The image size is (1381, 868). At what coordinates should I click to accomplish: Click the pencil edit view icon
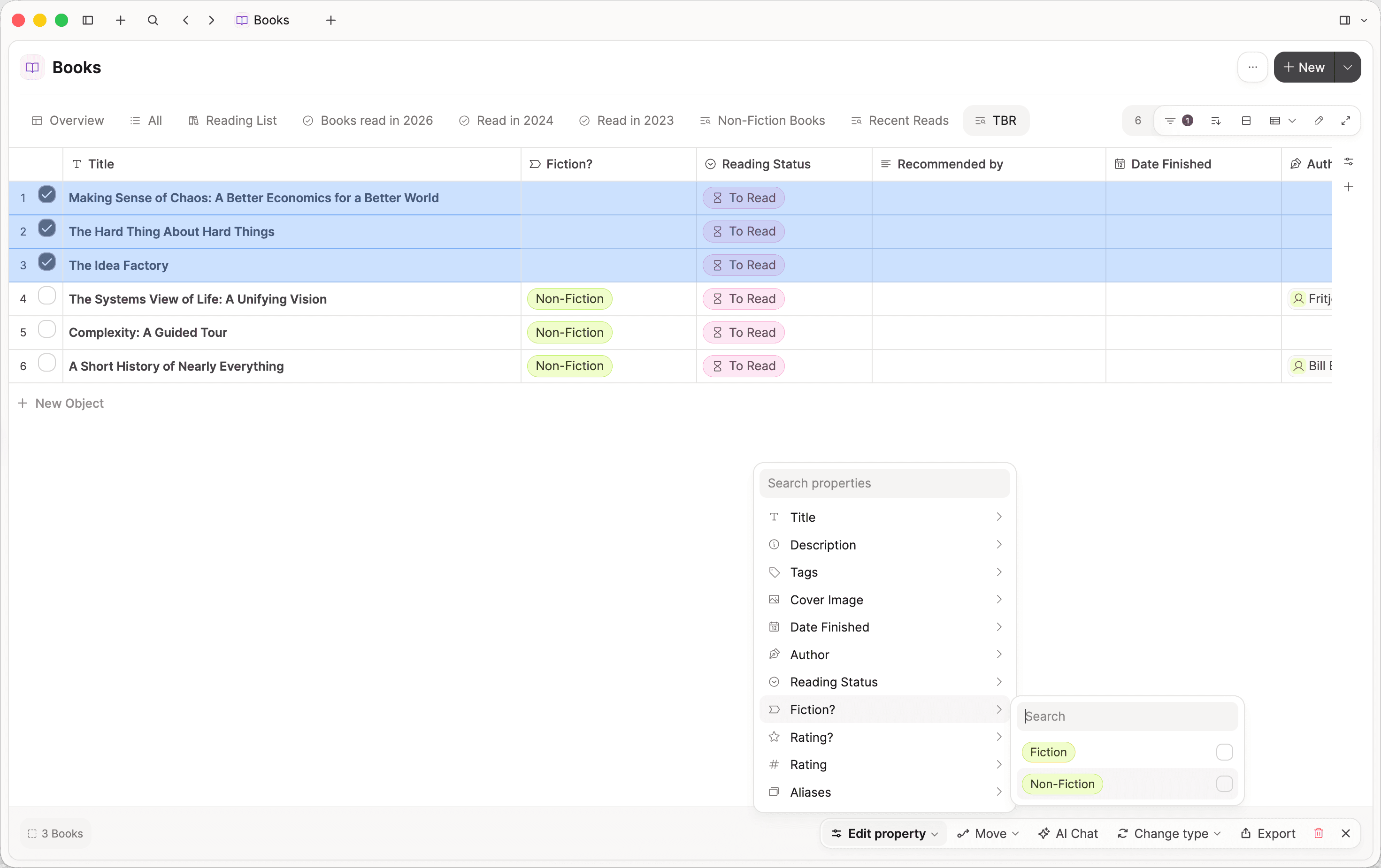[1319, 121]
